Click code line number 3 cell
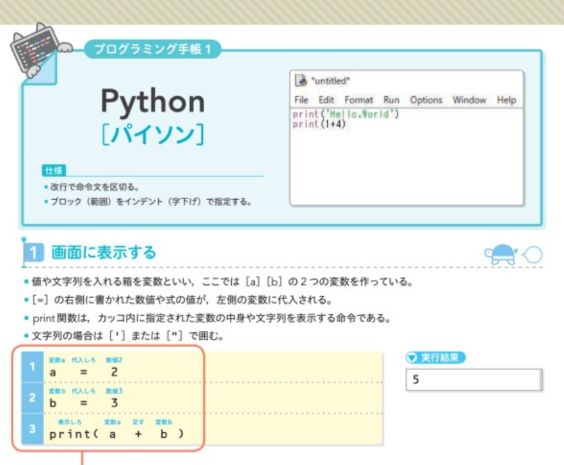564x465 pixels. tap(32, 429)
